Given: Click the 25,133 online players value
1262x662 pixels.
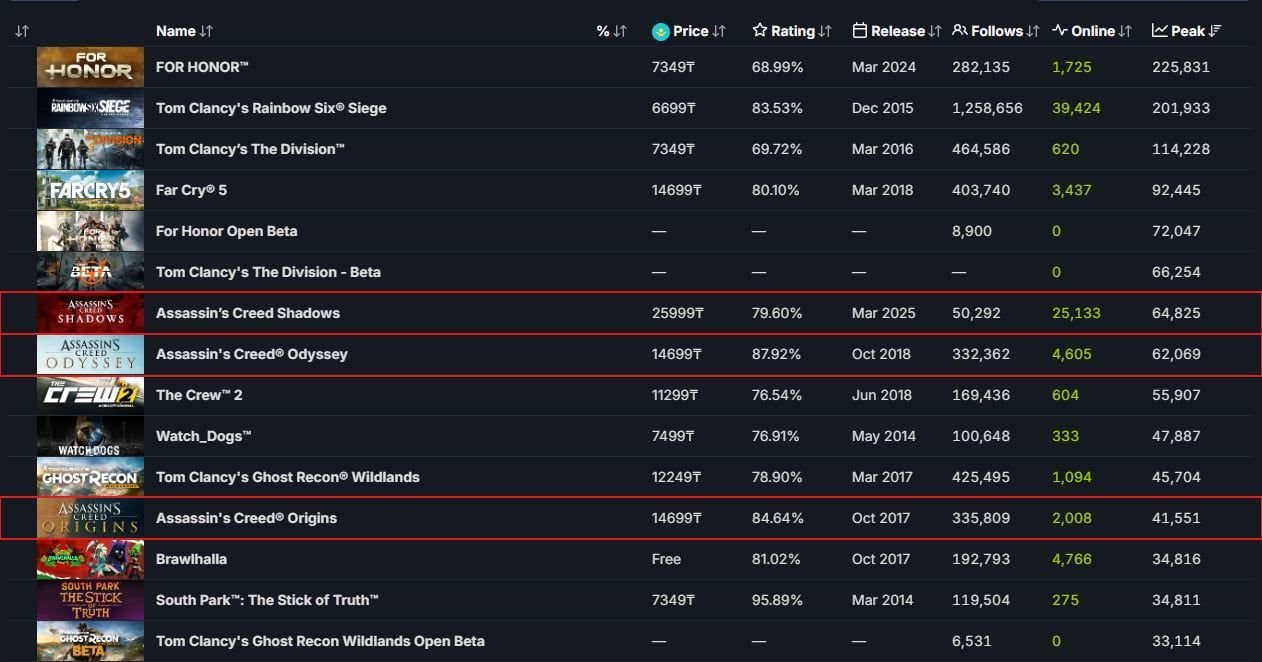Looking at the screenshot, I should pyautogui.click(x=1076, y=313).
